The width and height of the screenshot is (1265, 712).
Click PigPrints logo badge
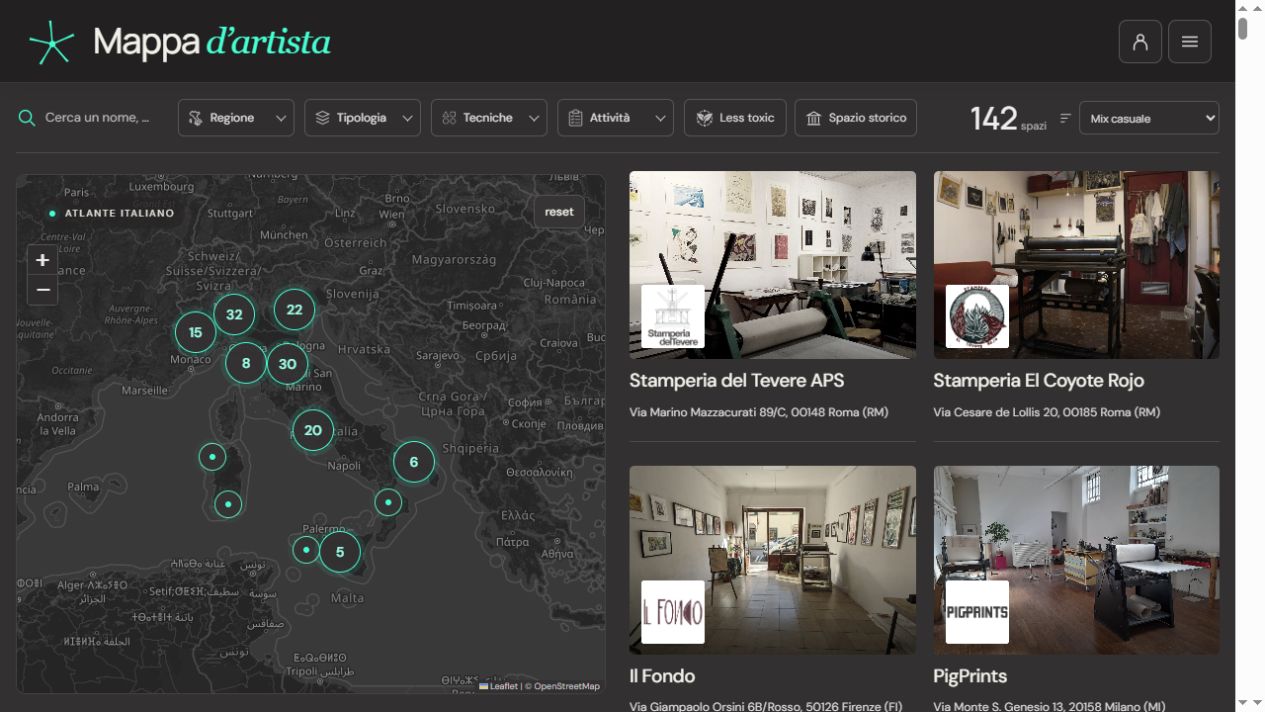[977, 612]
